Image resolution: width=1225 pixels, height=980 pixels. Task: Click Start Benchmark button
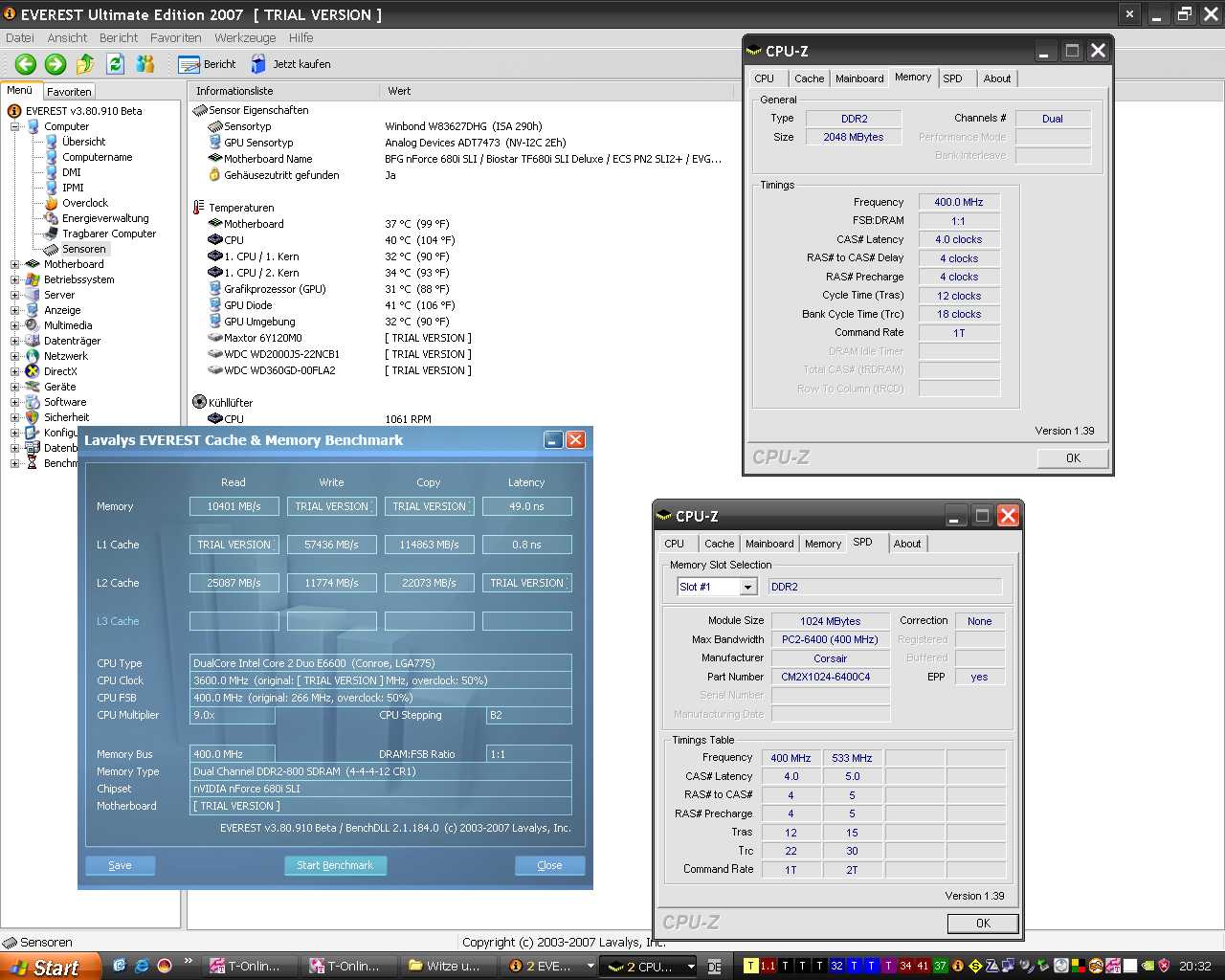point(335,865)
